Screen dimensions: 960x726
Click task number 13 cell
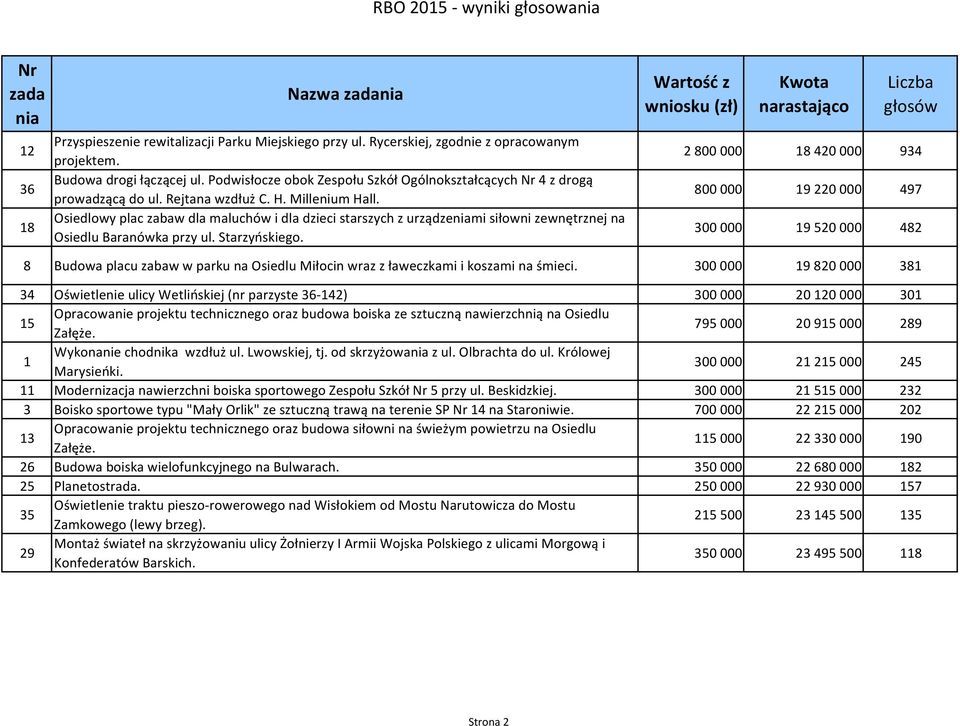coord(27,438)
